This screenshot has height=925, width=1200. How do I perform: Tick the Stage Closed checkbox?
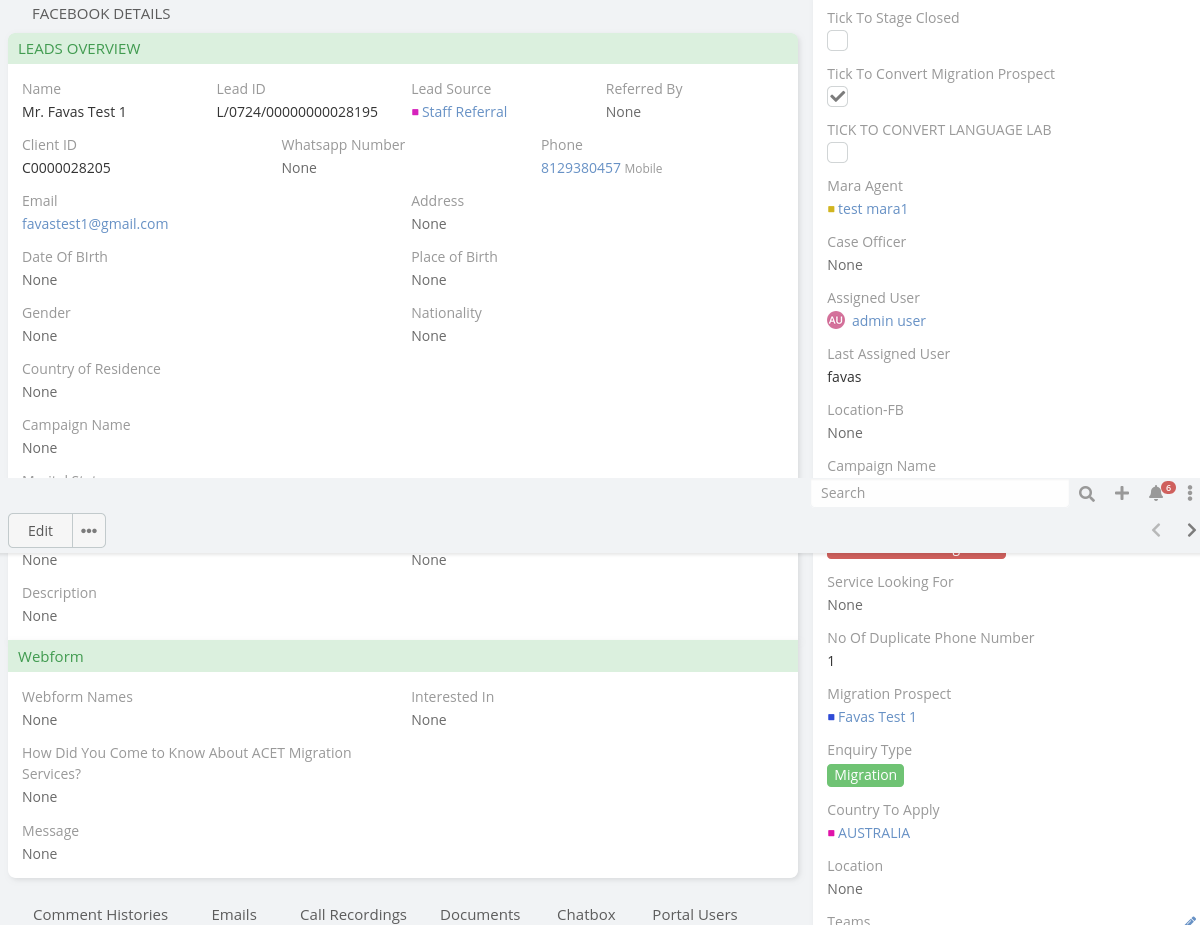[838, 41]
